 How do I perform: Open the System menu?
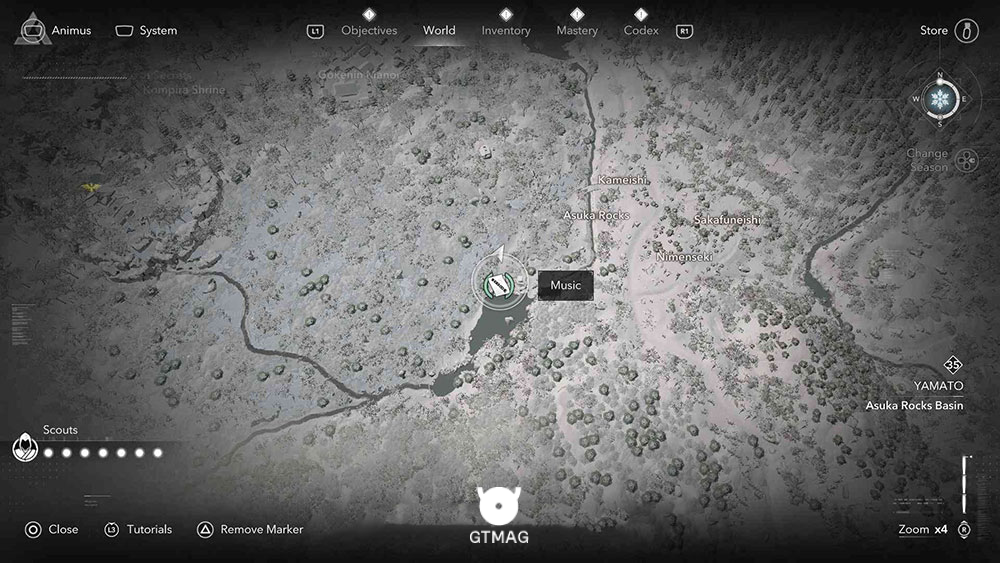point(146,31)
